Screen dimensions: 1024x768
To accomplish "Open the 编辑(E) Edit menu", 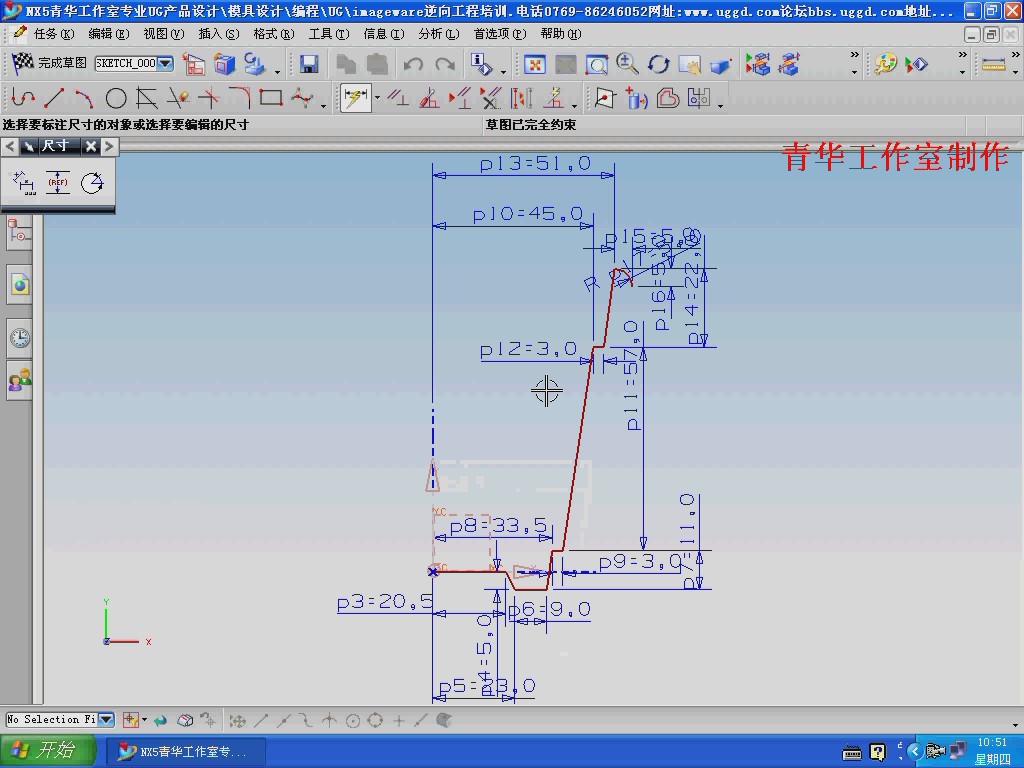I will [x=109, y=33].
